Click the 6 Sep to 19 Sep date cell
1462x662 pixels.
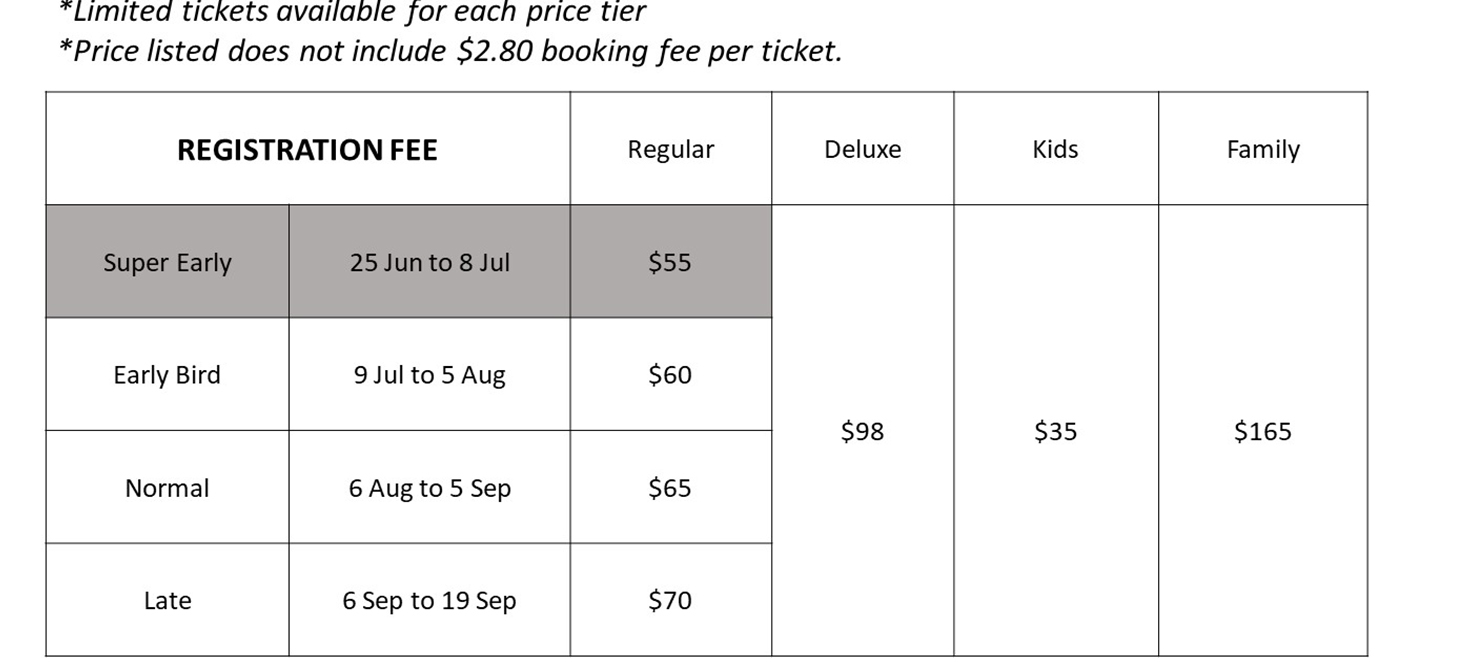(x=430, y=600)
